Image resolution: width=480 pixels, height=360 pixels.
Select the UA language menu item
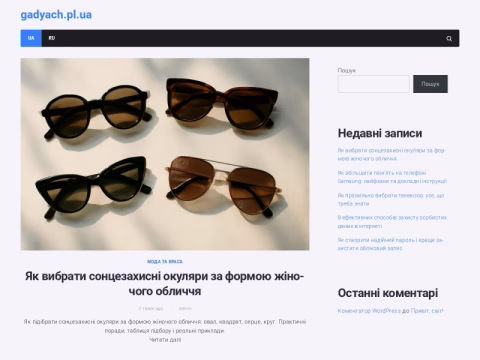tap(31, 38)
